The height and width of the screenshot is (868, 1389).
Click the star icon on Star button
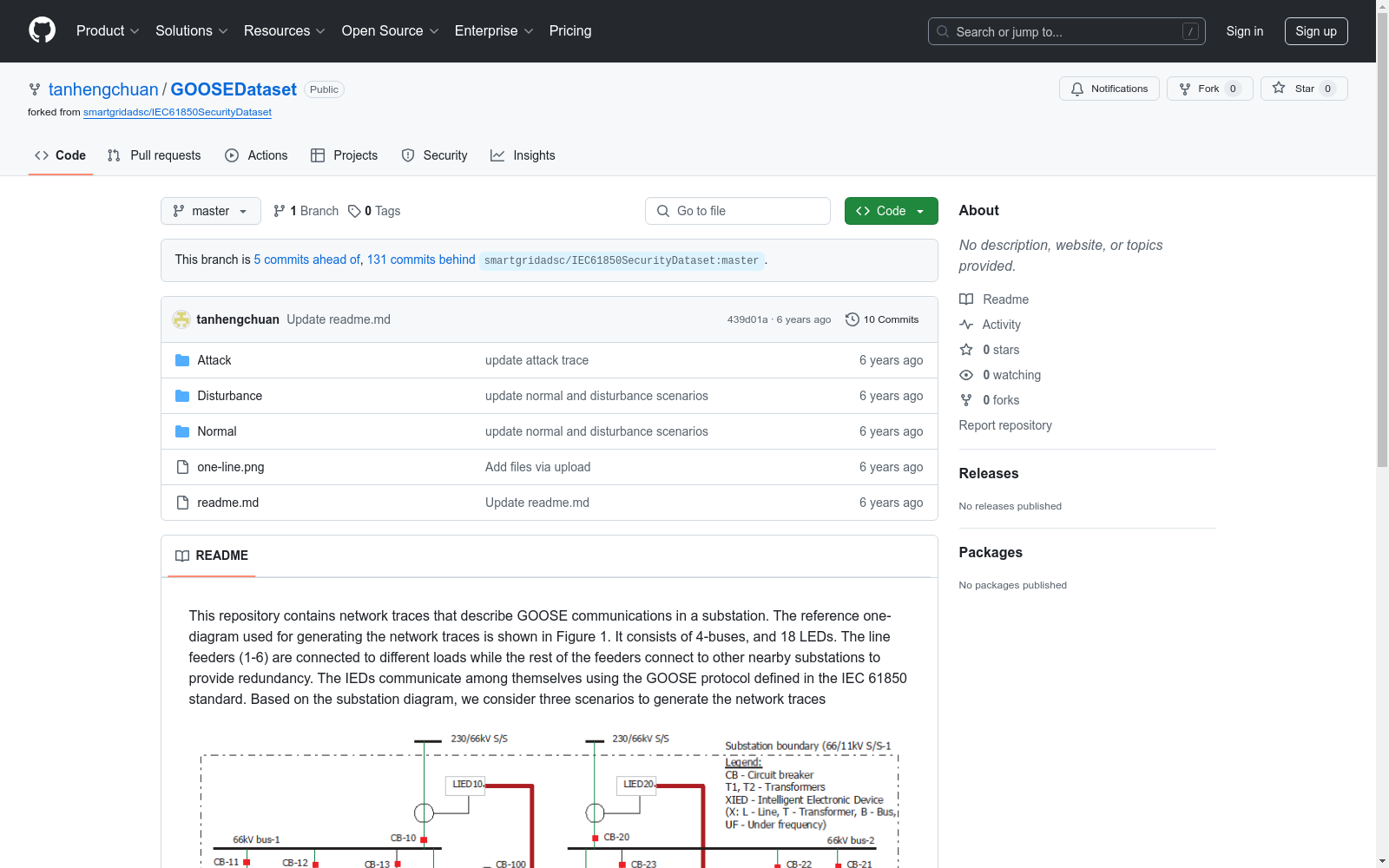pos(1279,88)
